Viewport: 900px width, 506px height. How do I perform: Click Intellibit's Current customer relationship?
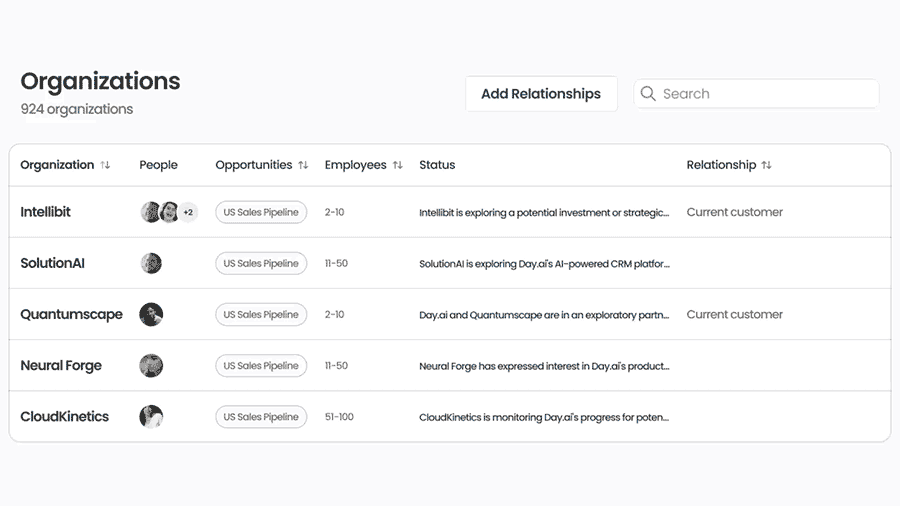click(x=735, y=212)
